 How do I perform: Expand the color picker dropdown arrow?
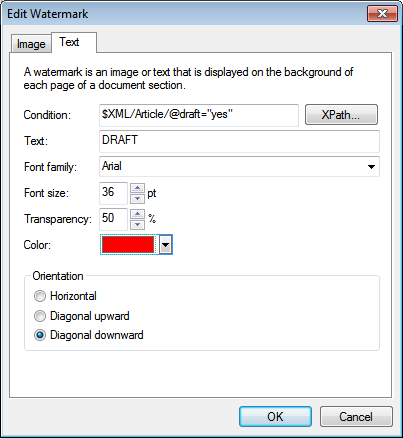click(165, 245)
